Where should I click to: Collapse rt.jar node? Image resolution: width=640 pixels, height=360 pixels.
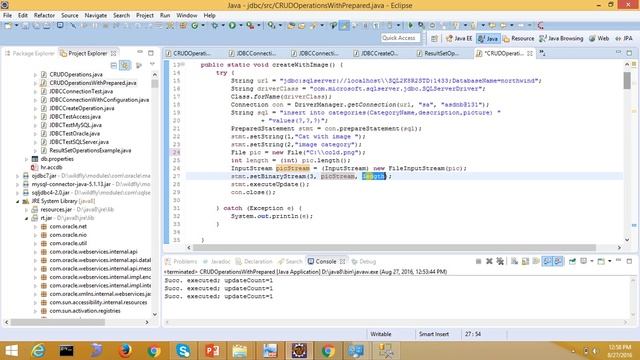26,218
